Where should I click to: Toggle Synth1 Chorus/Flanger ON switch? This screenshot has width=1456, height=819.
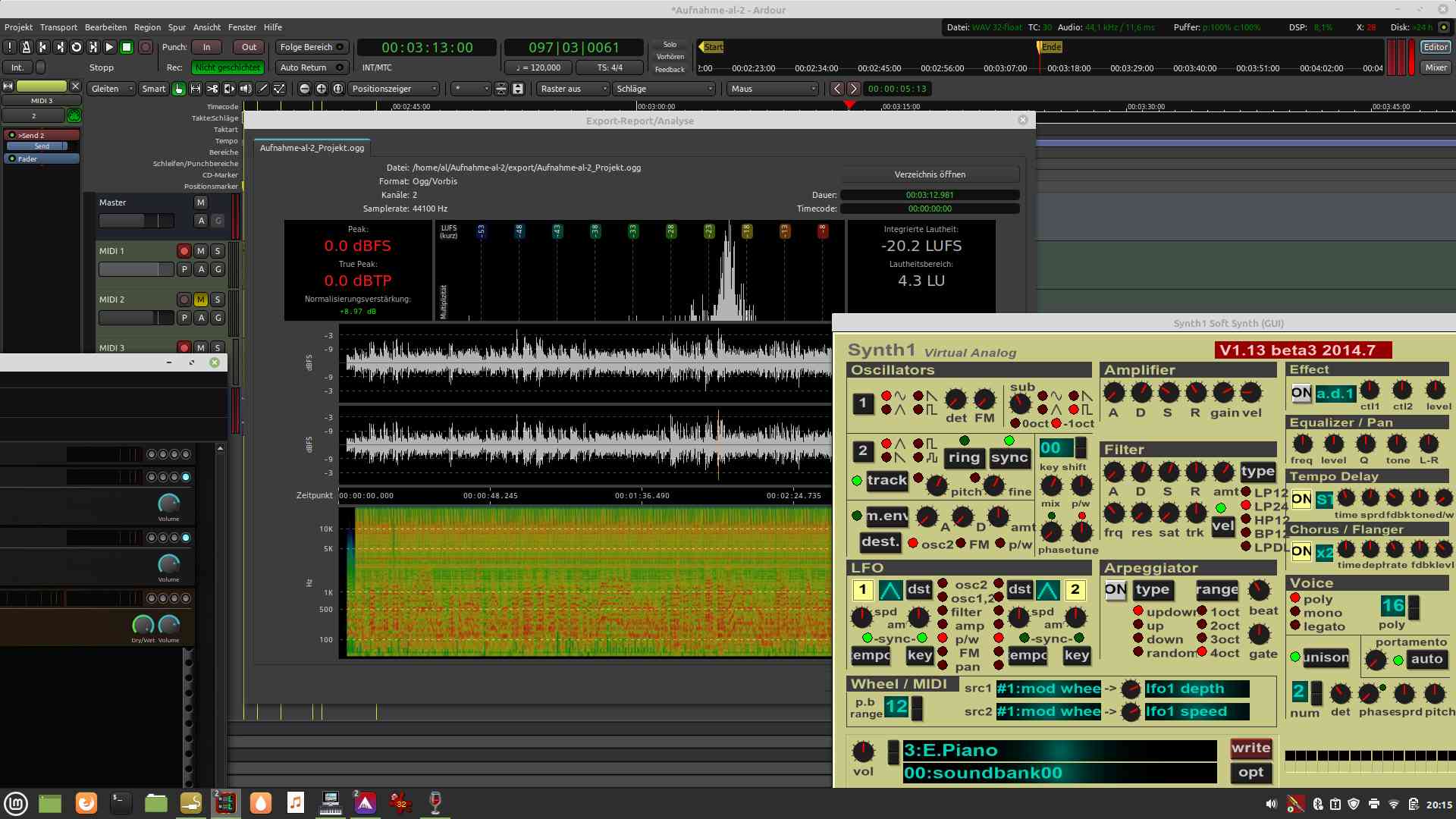[x=1301, y=551]
